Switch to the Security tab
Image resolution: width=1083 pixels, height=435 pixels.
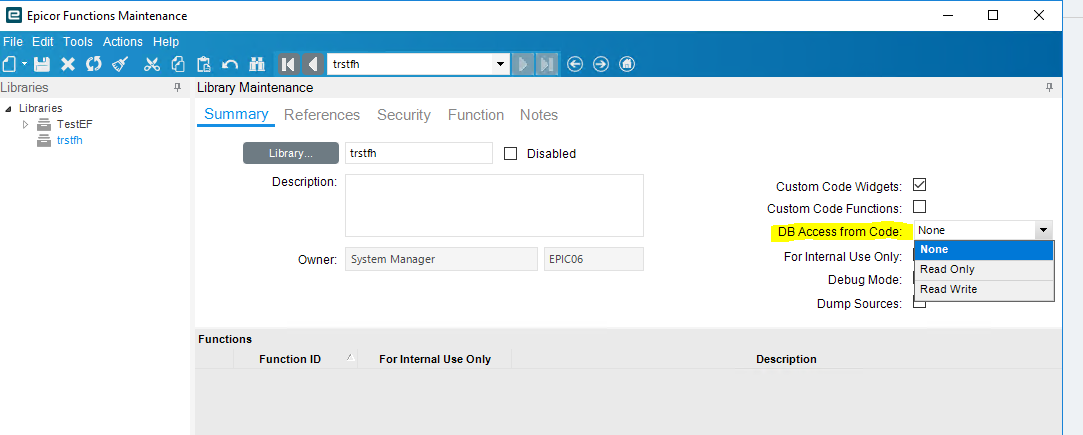pyautogui.click(x=404, y=115)
